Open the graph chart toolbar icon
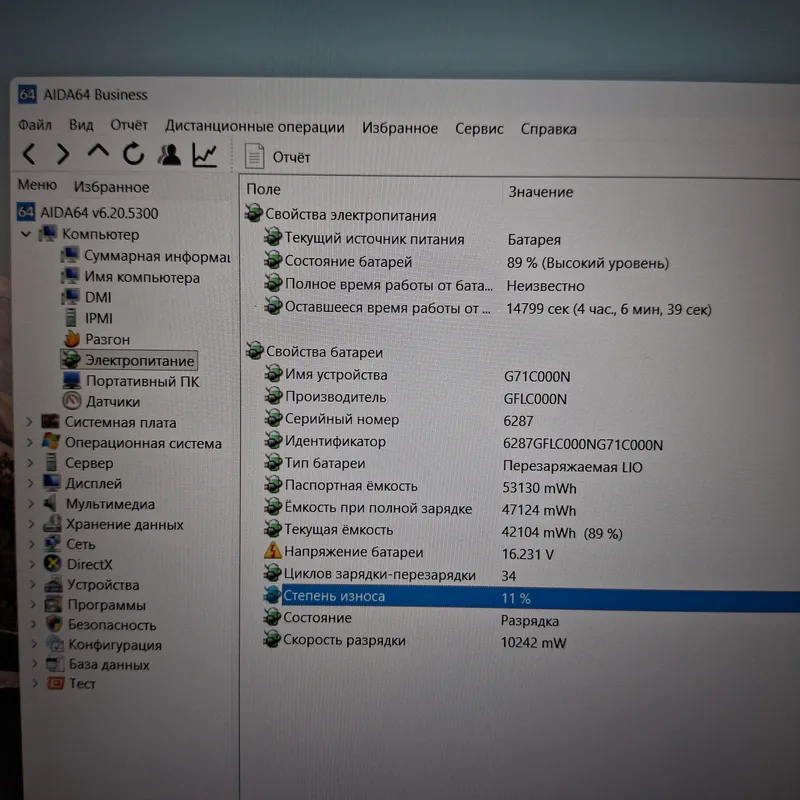The height and width of the screenshot is (800, 800). [x=205, y=155]
